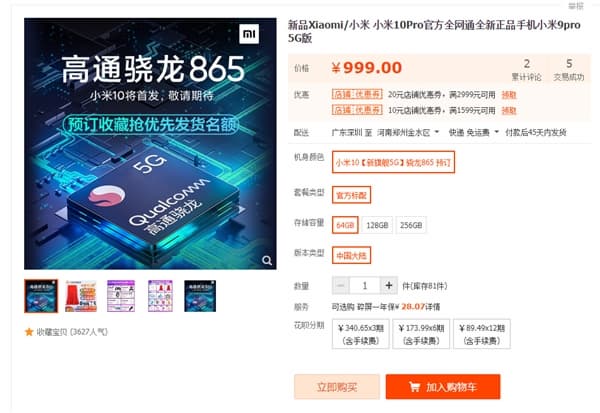Click the magnifier zoom icon on product image
Viewport: 600px width, 413px height.
(x=267, y=261)
